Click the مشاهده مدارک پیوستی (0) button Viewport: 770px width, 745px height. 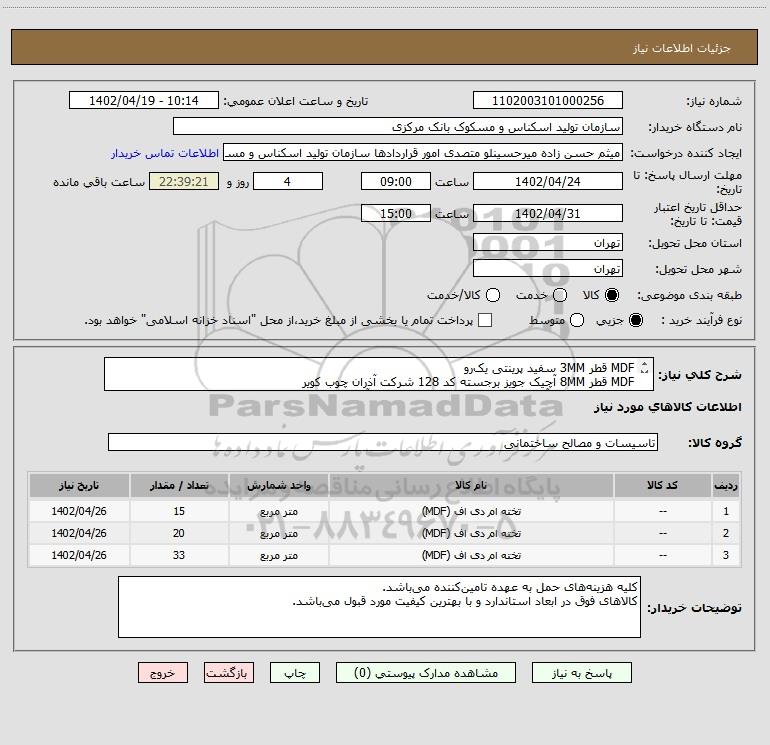tap(426, 673)
